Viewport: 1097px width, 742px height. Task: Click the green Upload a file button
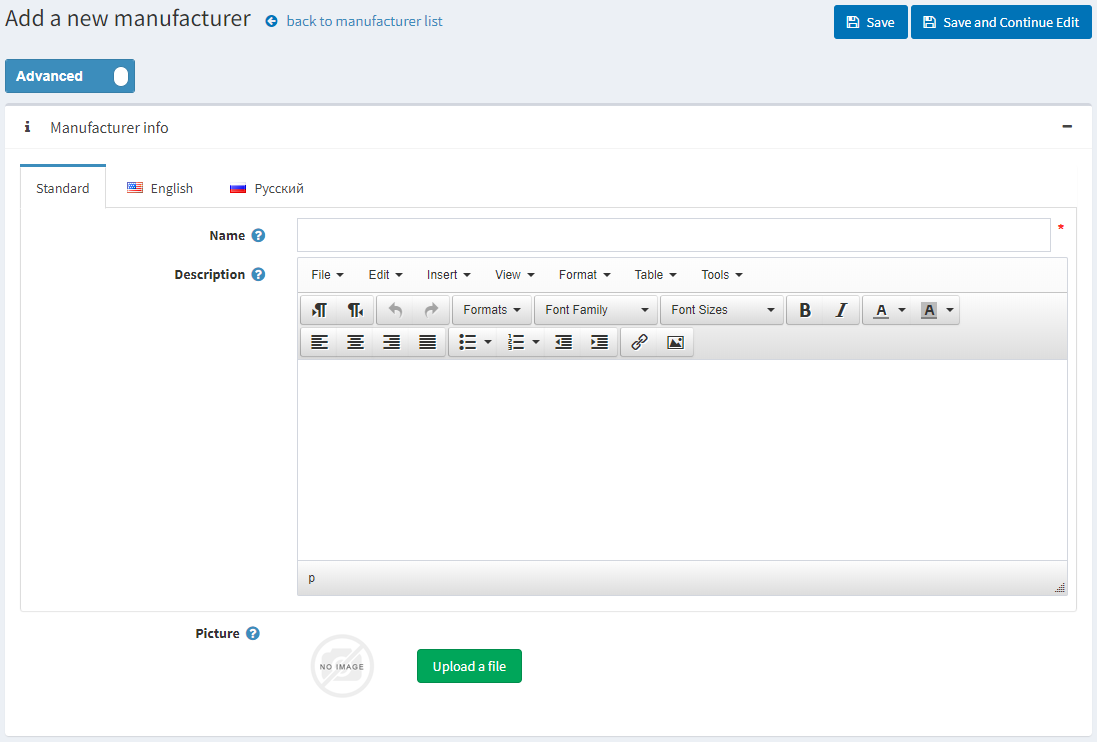469,666
